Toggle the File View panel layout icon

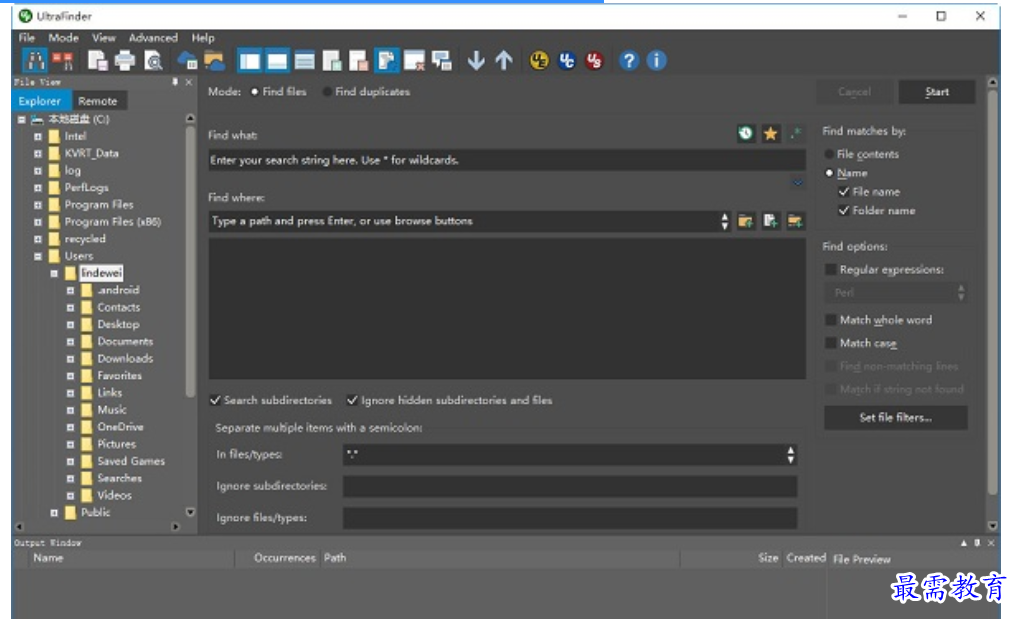[249, 61]
